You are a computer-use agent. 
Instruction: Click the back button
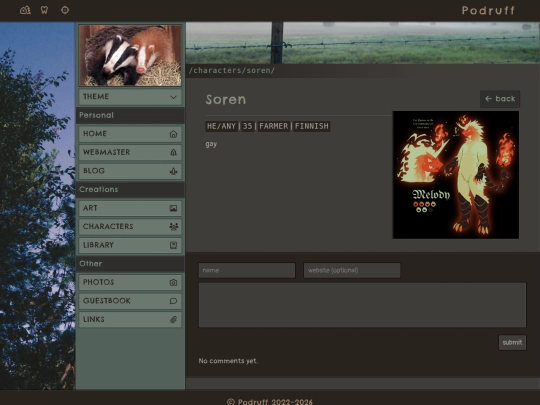coord(500,99)
